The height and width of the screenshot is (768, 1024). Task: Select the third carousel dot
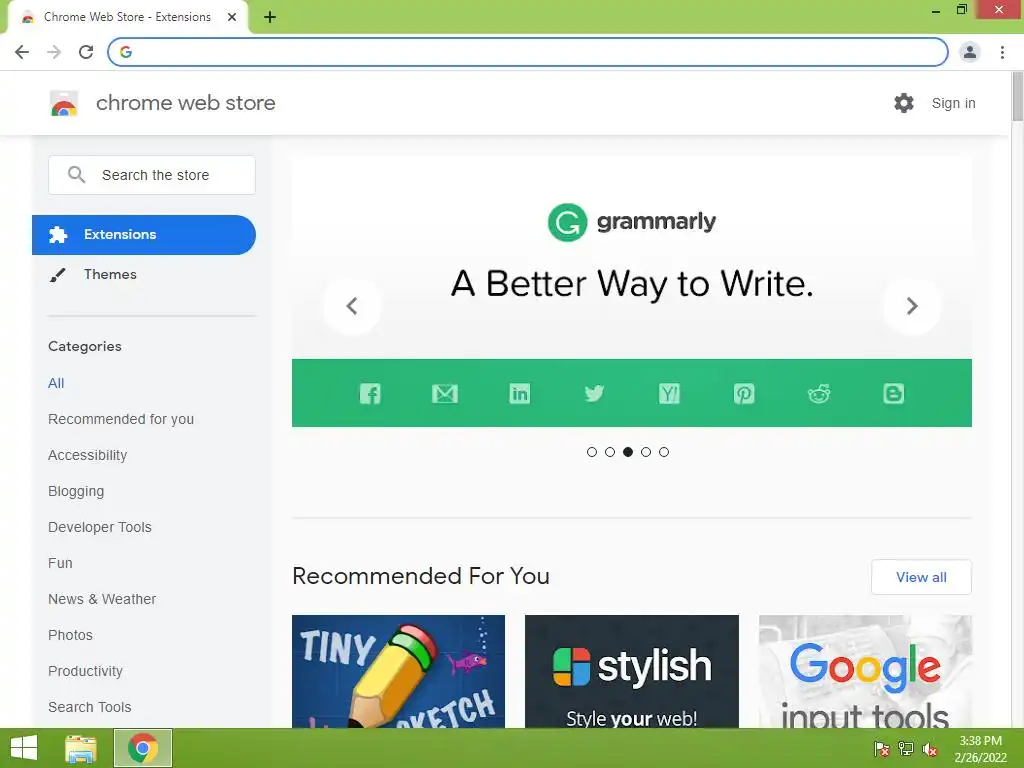click(628, 452)
